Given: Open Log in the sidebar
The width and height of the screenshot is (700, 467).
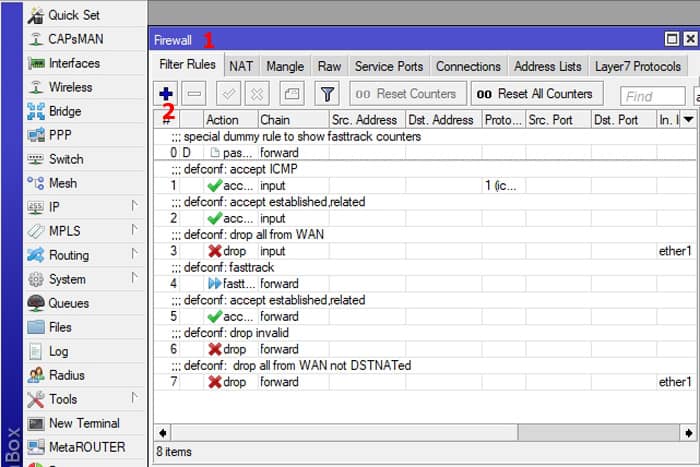Looking at the screenshot, I should point(84,351).
